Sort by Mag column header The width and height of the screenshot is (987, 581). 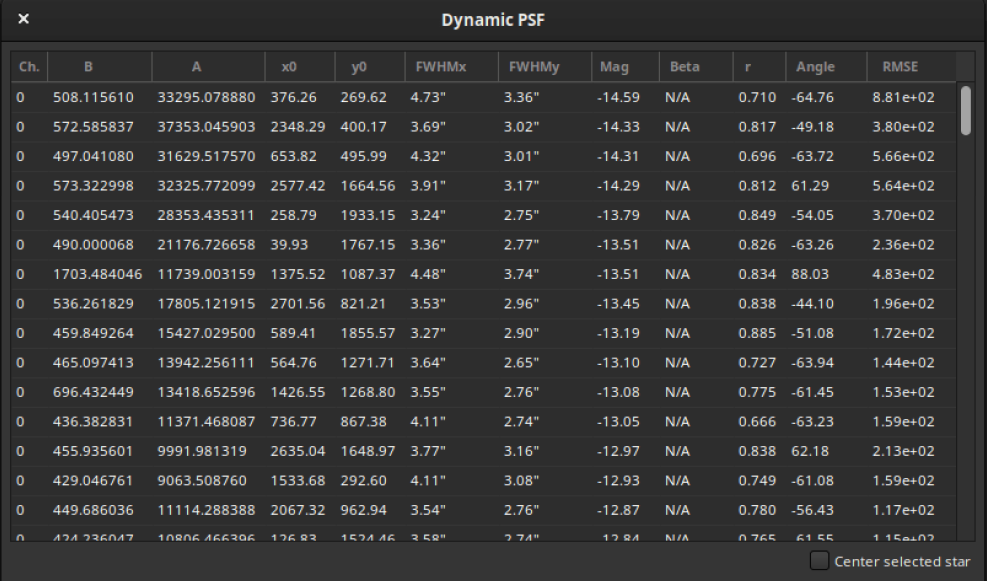(x=625, y=67)
